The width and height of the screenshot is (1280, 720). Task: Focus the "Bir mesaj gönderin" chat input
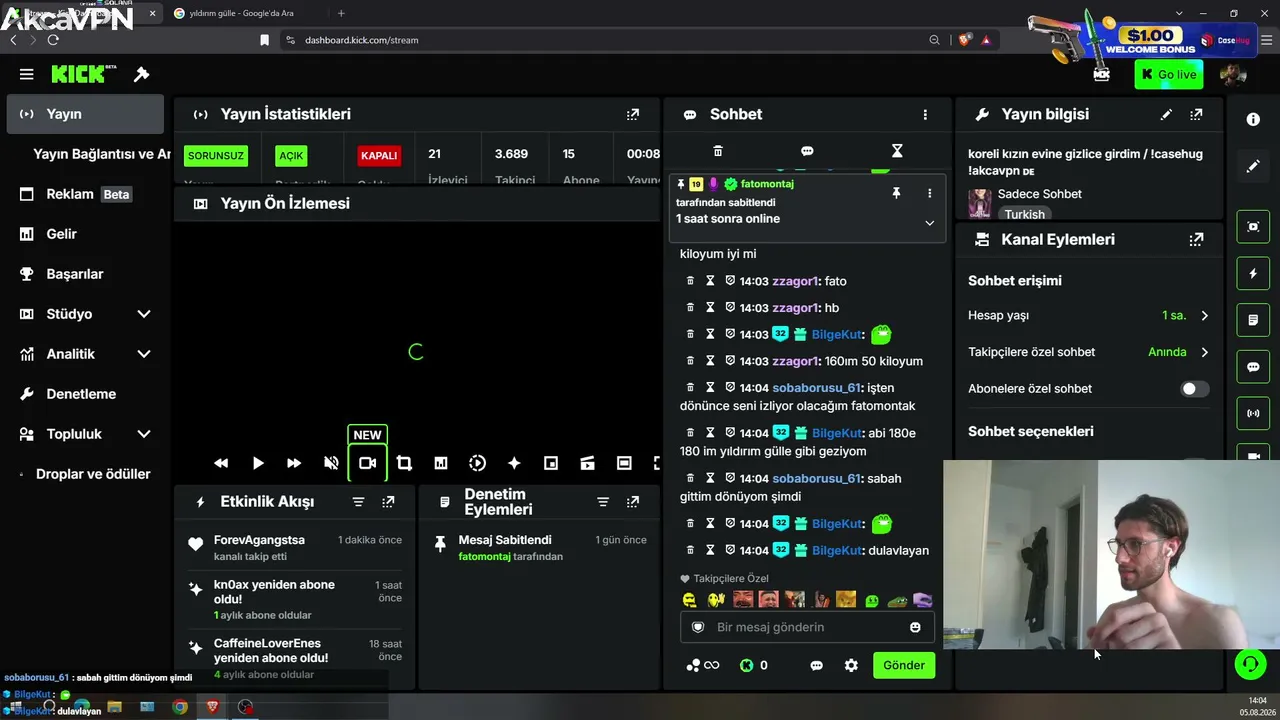807,627
